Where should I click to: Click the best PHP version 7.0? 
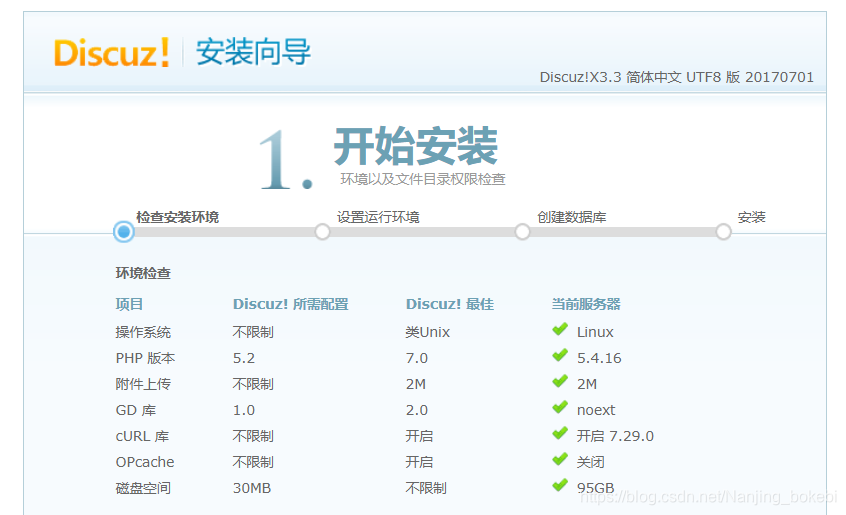click(x=417, y=358)
